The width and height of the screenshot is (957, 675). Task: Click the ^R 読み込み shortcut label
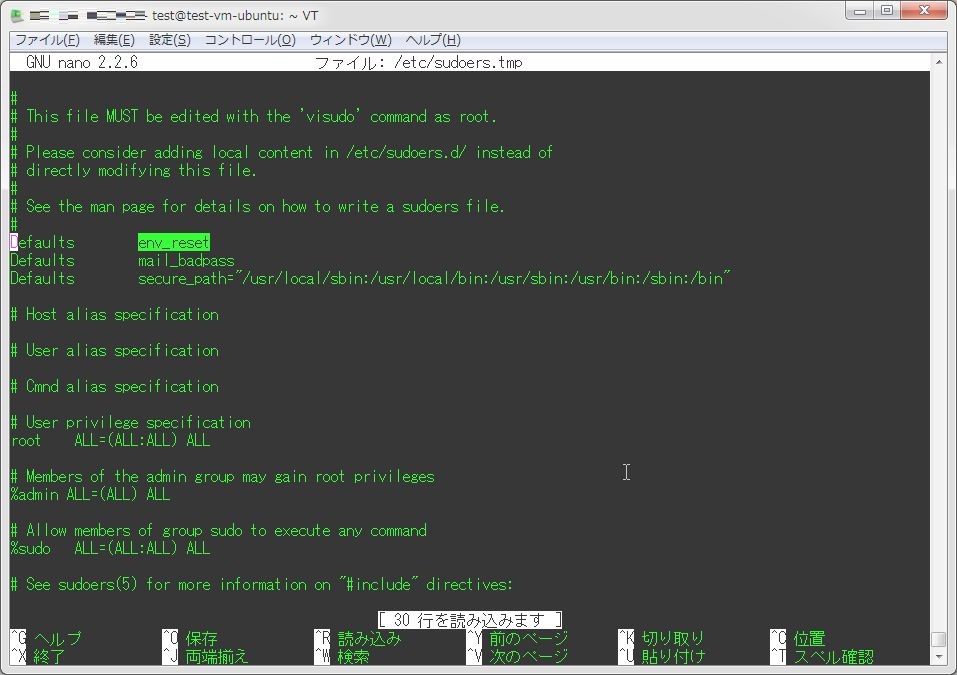358,638
